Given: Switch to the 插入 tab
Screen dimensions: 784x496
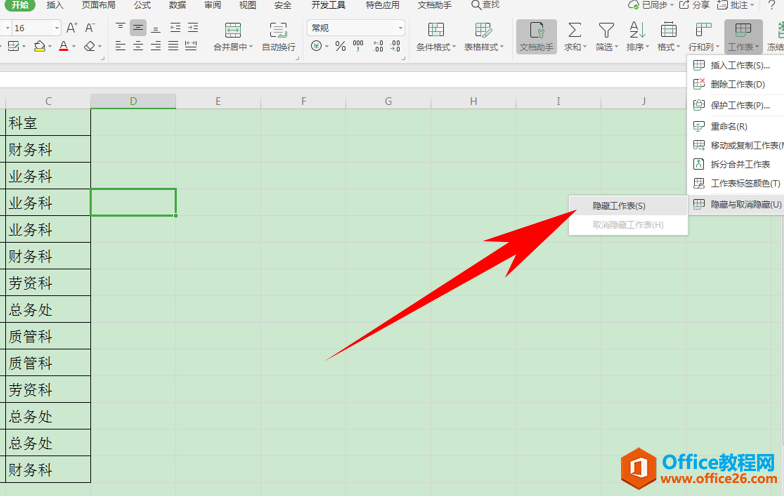Looking at the screenshot, I should click(x=55, y=5).
